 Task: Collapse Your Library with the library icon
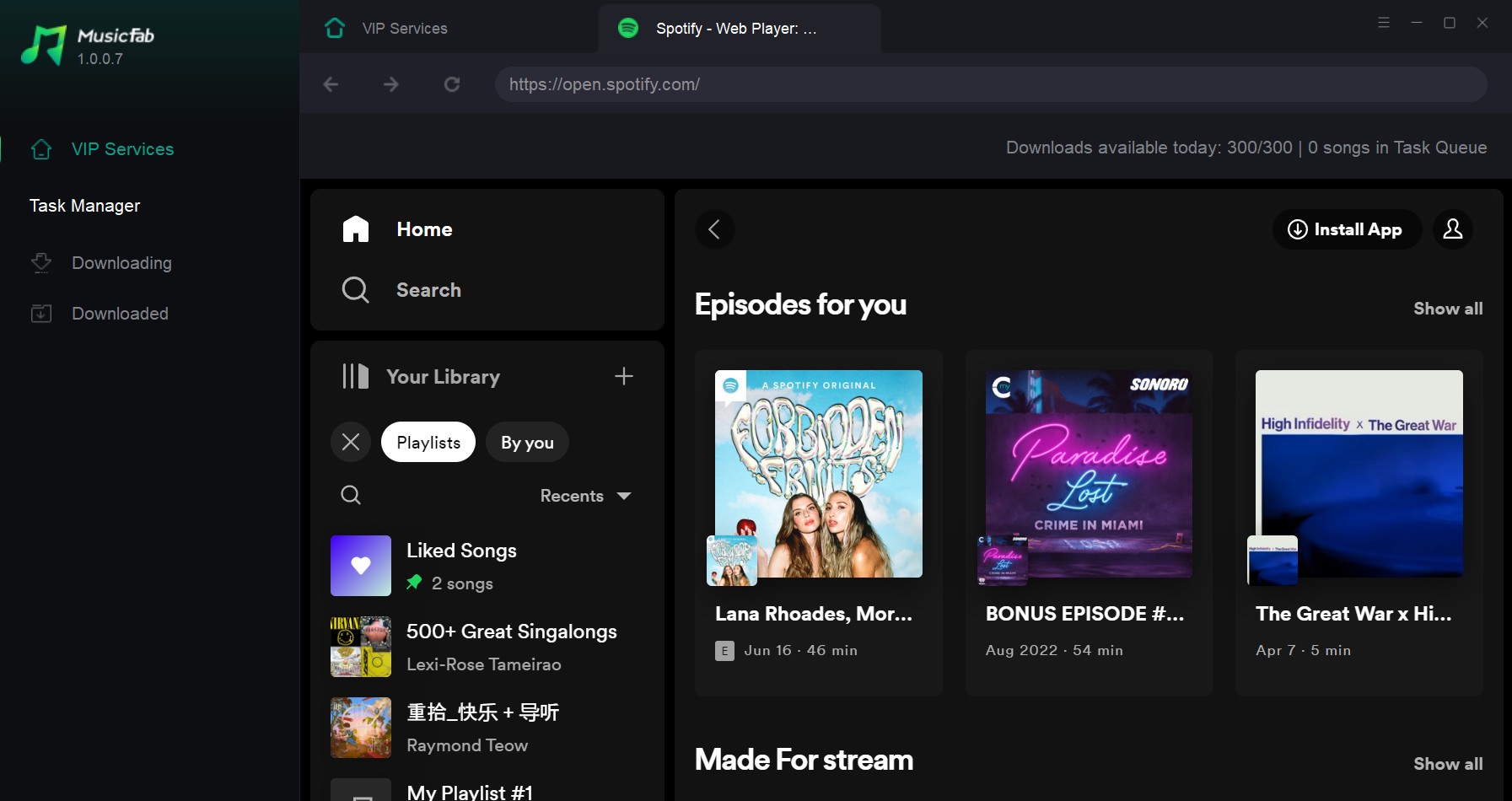click(x=356, y=376)
